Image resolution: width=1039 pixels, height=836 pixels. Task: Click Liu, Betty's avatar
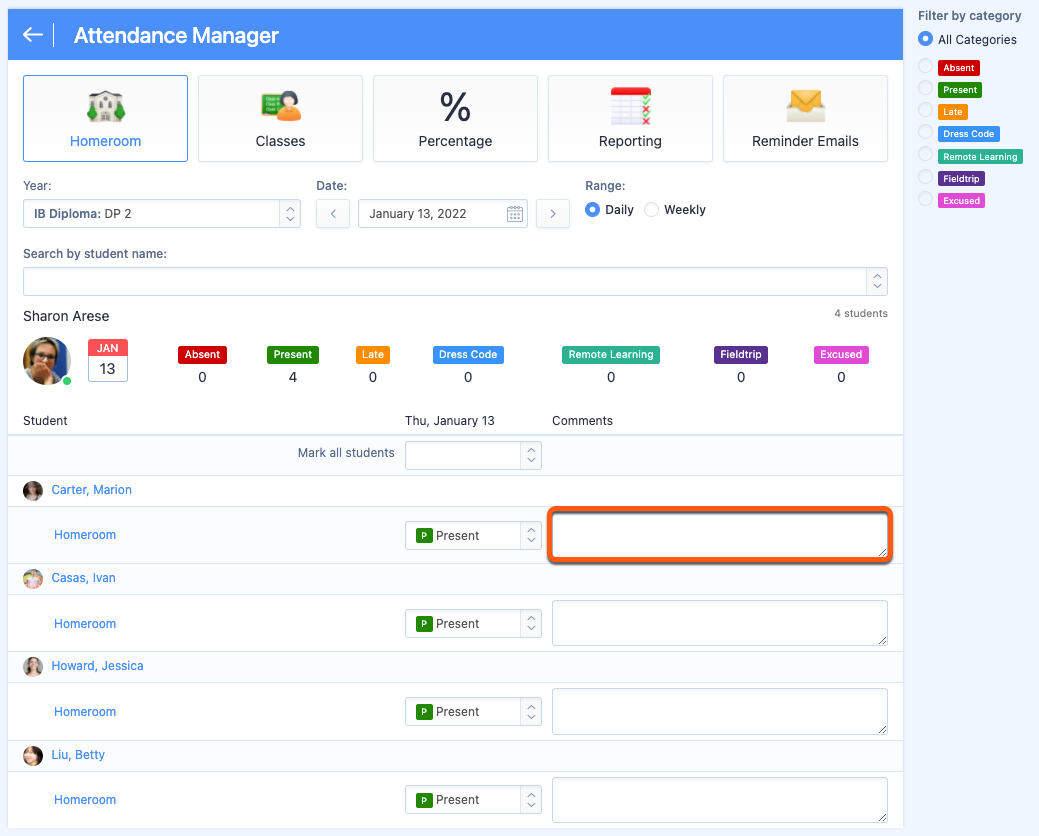coord(32,756)
